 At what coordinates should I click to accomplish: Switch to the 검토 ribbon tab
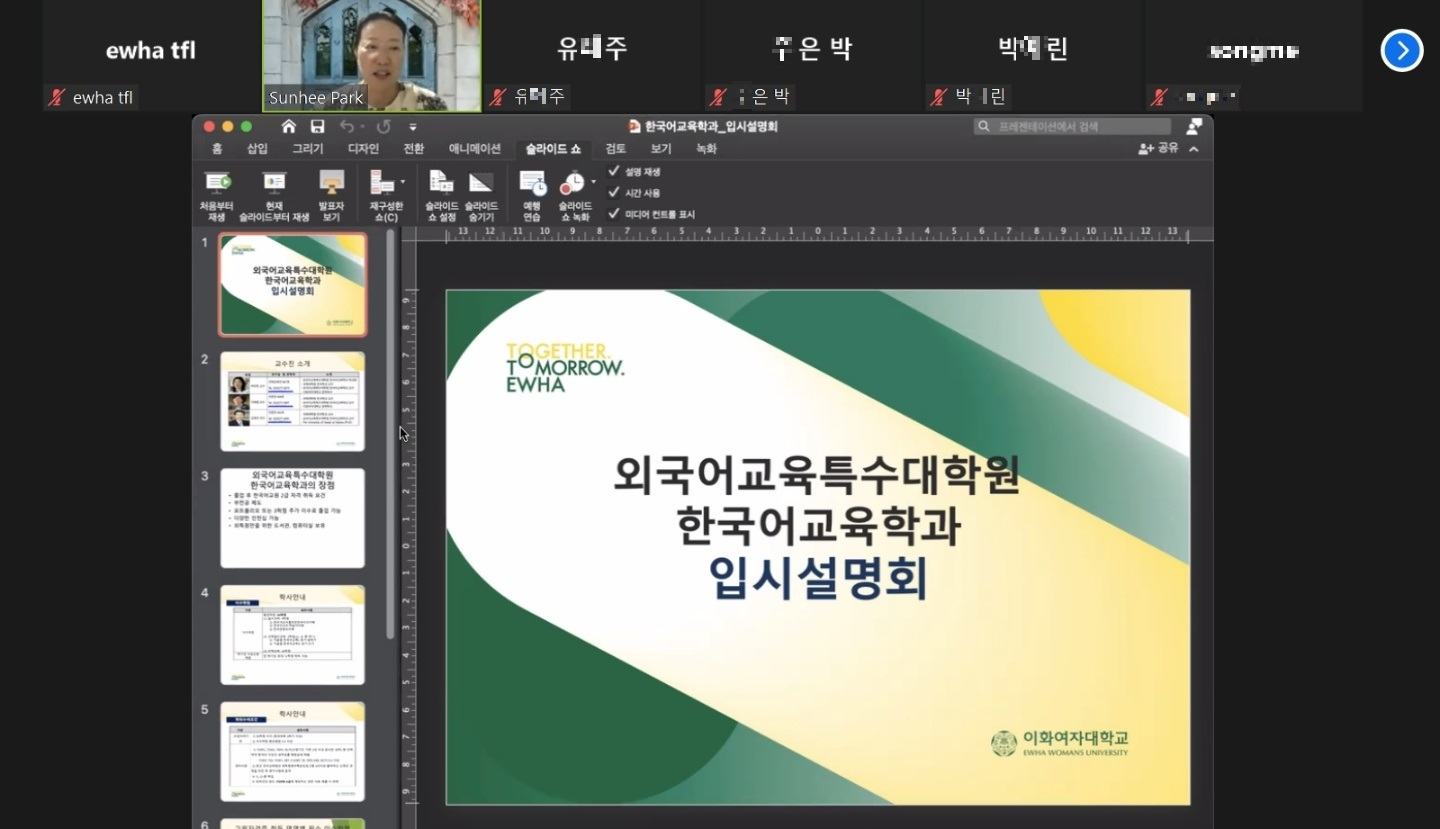tap(616, 148)
